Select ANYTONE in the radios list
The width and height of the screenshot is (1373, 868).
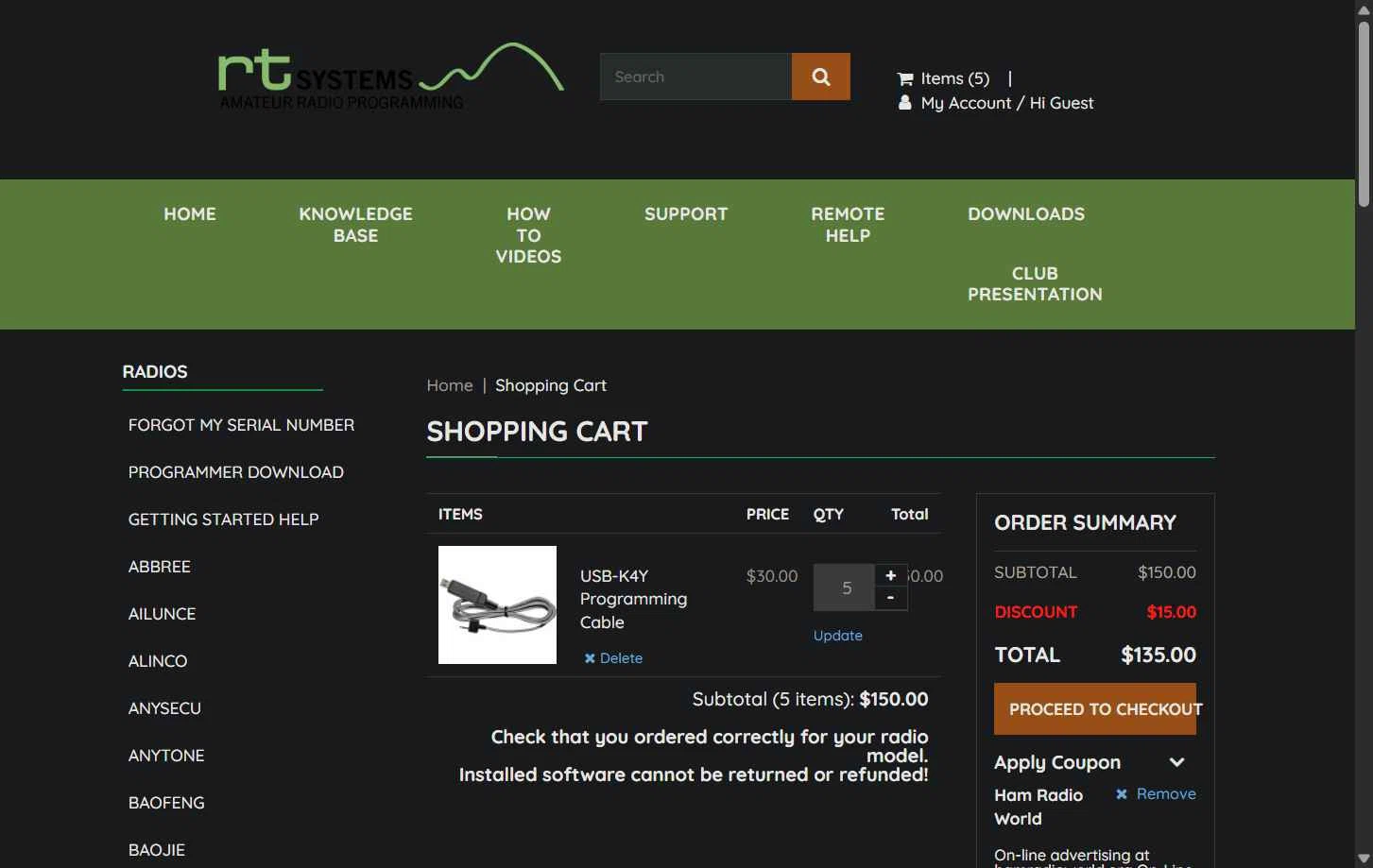[166, 756]
